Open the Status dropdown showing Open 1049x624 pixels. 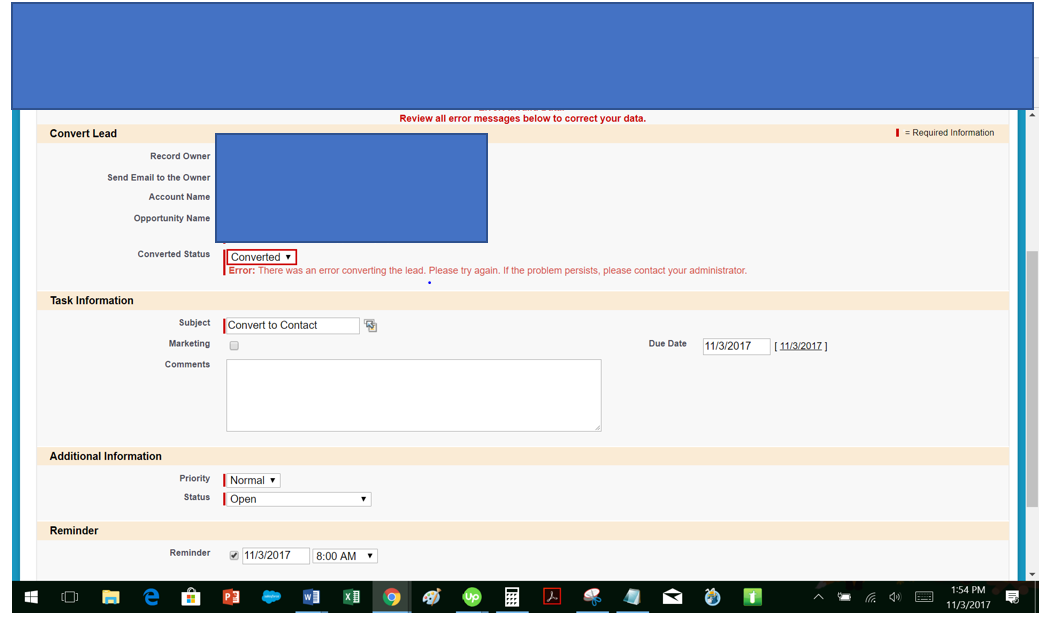298,500
